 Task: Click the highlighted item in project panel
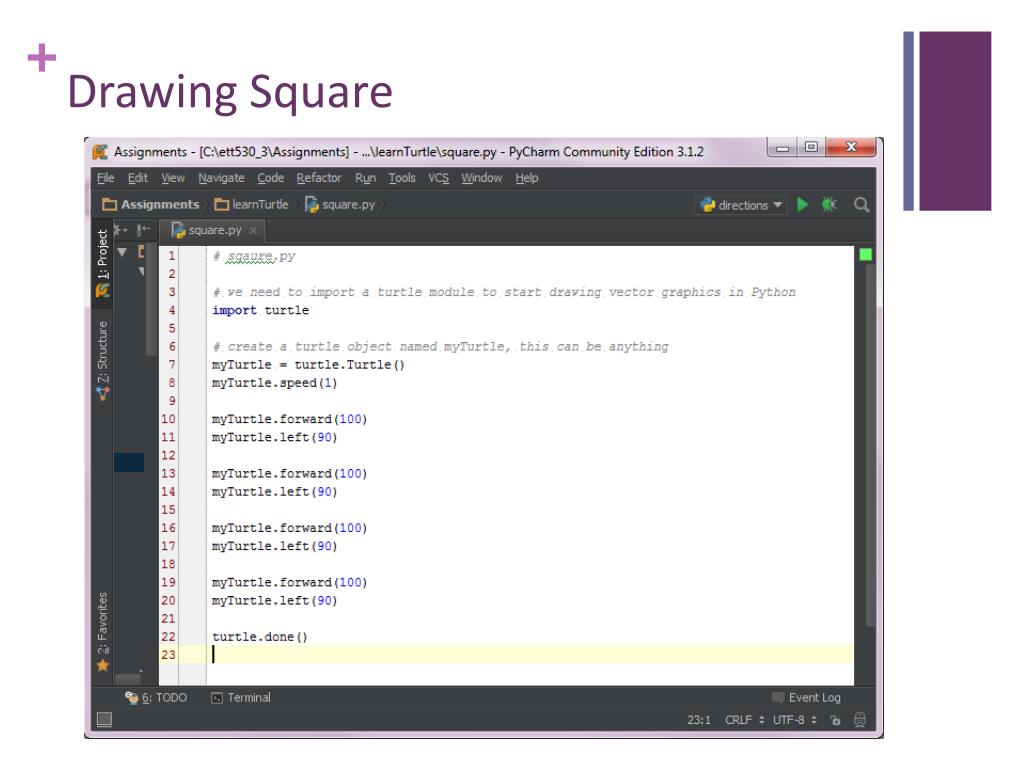(129, 462)
